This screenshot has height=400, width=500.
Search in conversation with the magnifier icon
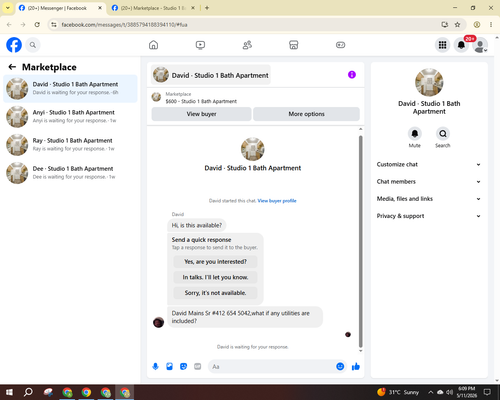click(x=443, y=134)
